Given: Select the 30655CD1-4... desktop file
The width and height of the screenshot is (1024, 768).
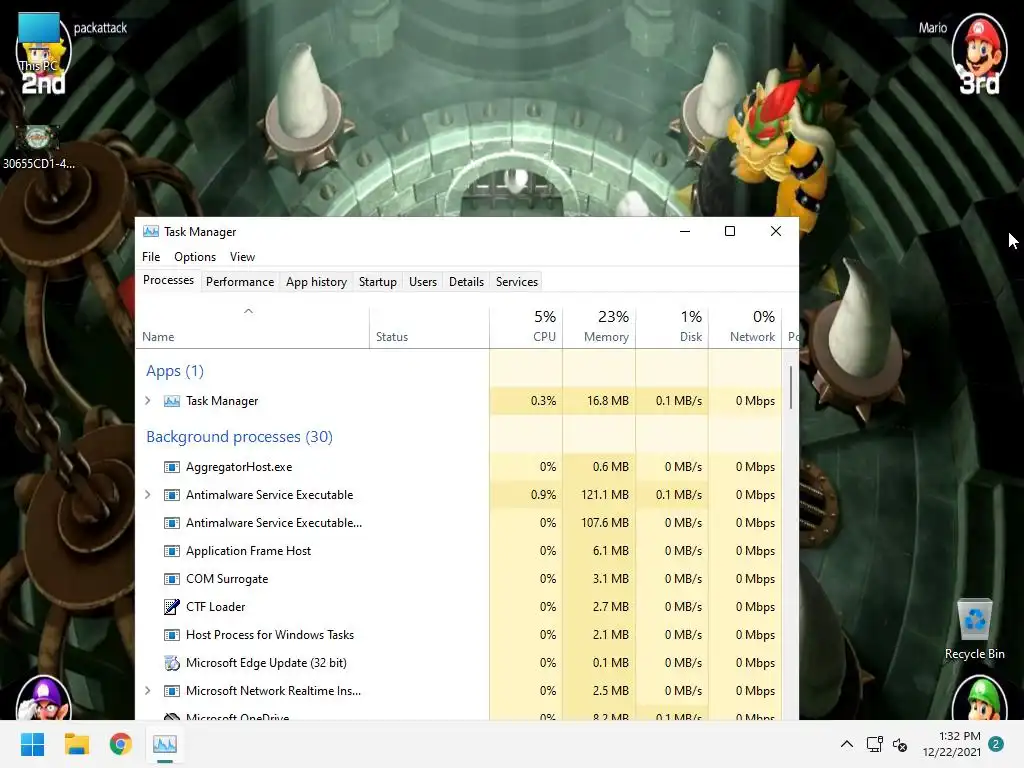Looking at the screenshot, I should [x=38, y=148].
